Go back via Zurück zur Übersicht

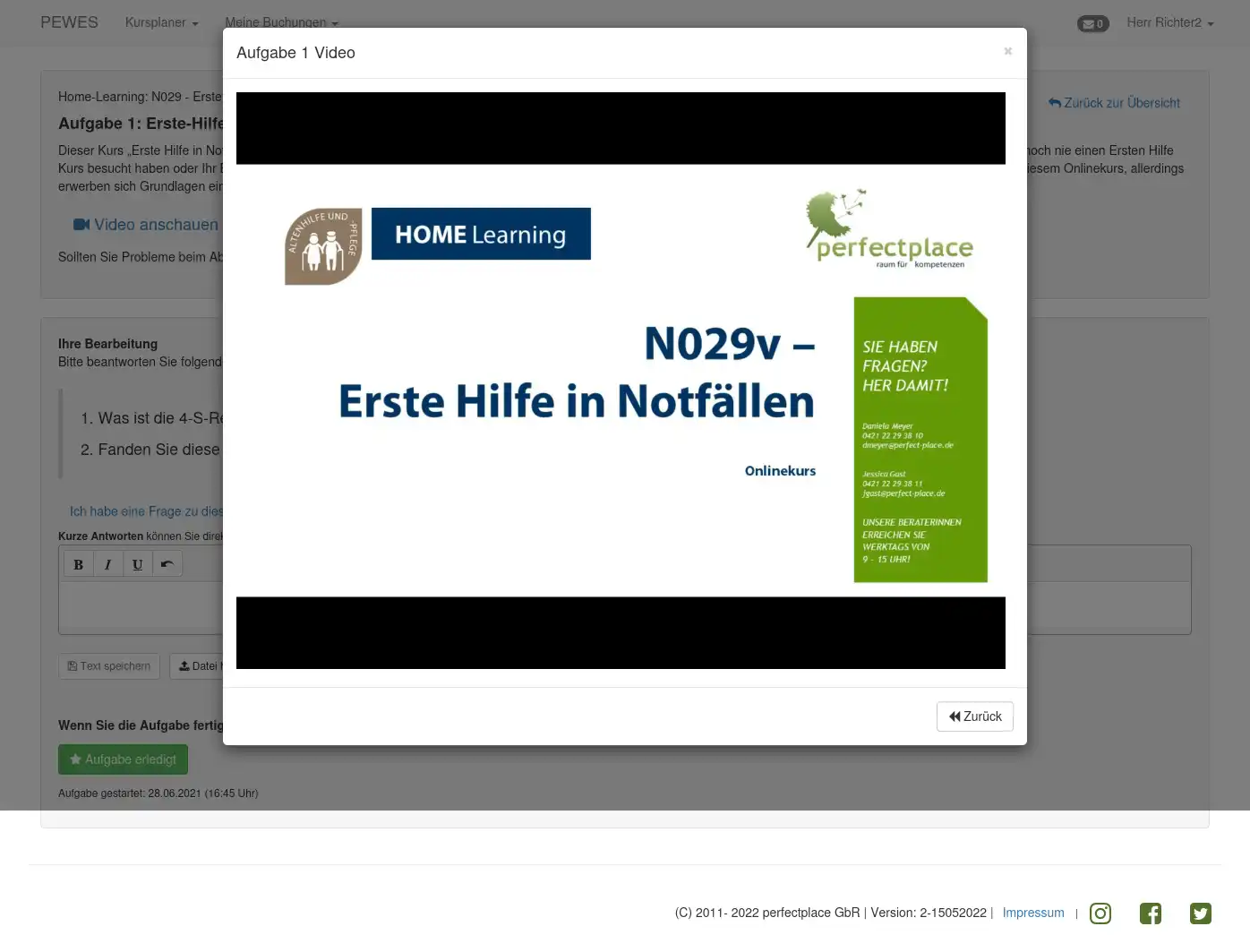pyautogui.click(x=1114, y=103)
